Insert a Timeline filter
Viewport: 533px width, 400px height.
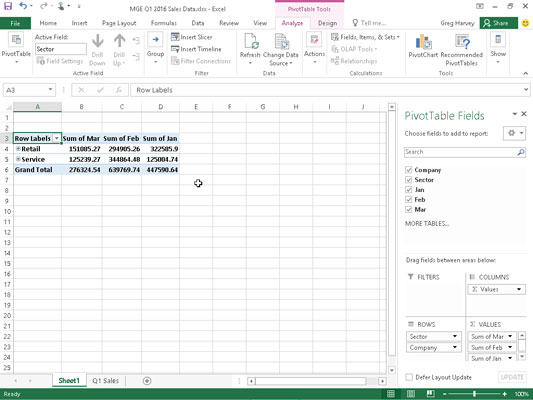tap(196, 49)
